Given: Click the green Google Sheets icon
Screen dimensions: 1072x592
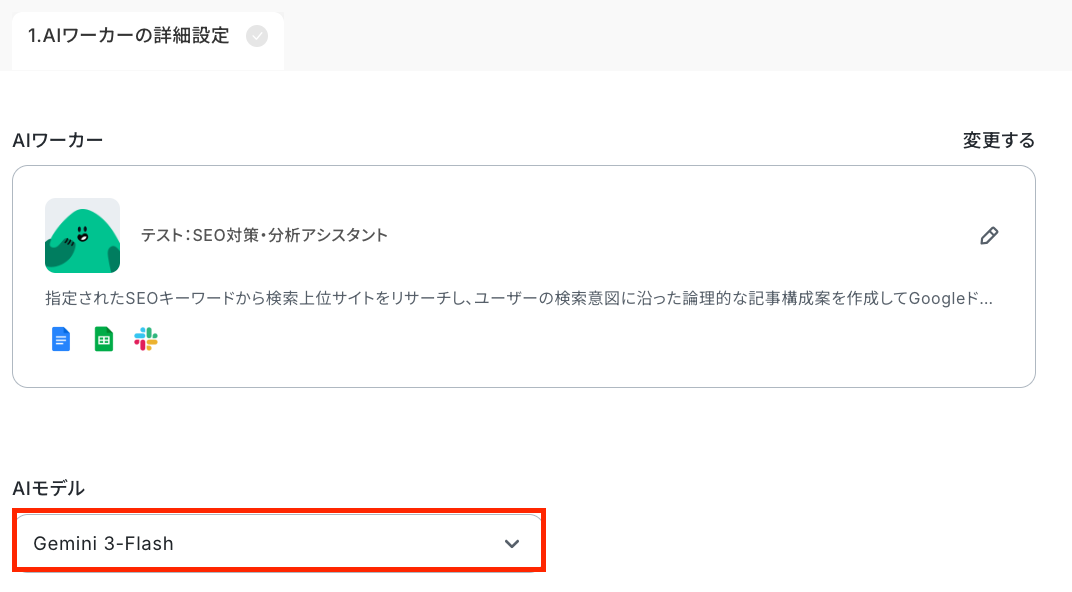Looking at the screenshot, I should point(103,339).
